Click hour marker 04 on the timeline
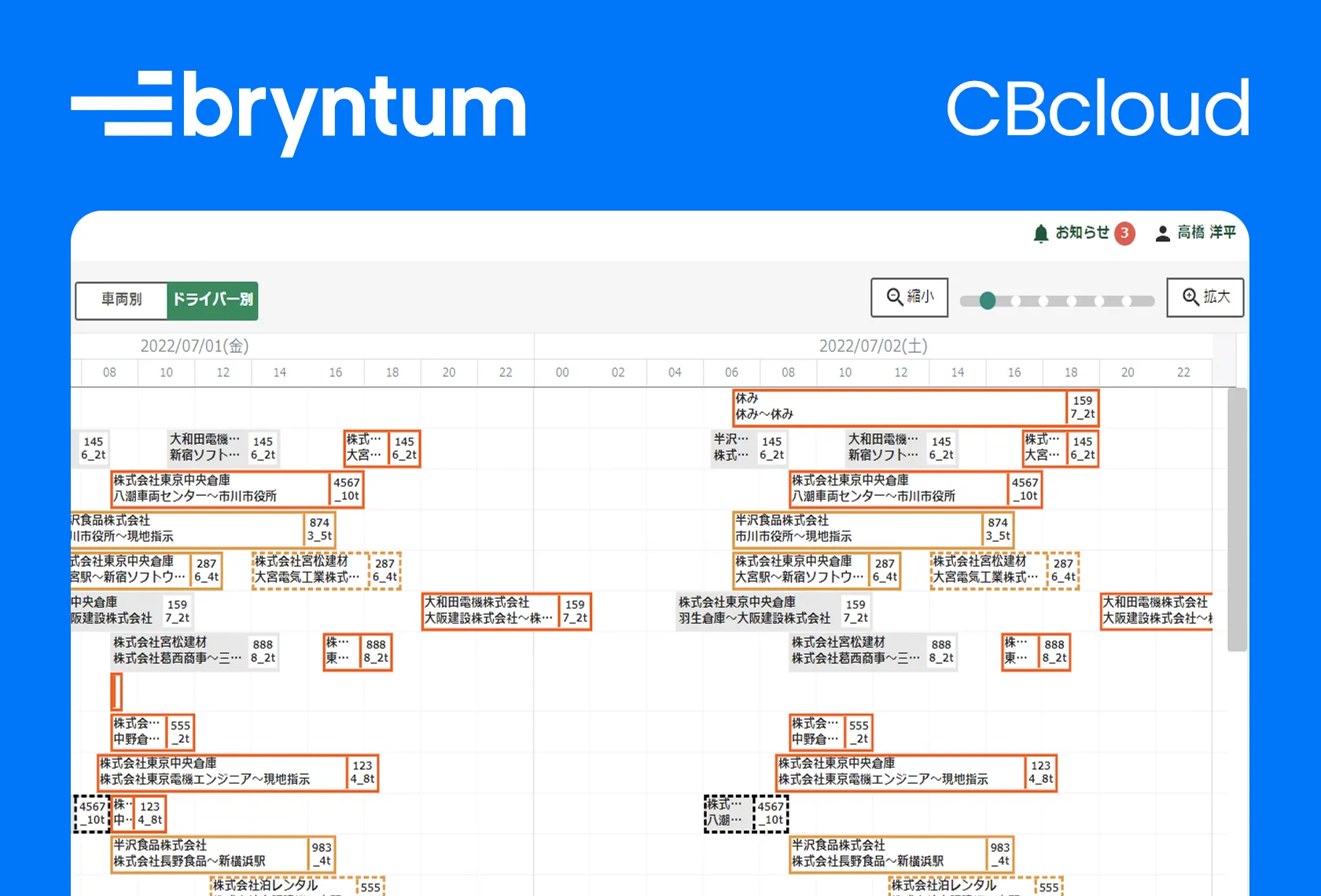Screen dimensions: 1321x896 pyautogui.click(x=675, y=373)
